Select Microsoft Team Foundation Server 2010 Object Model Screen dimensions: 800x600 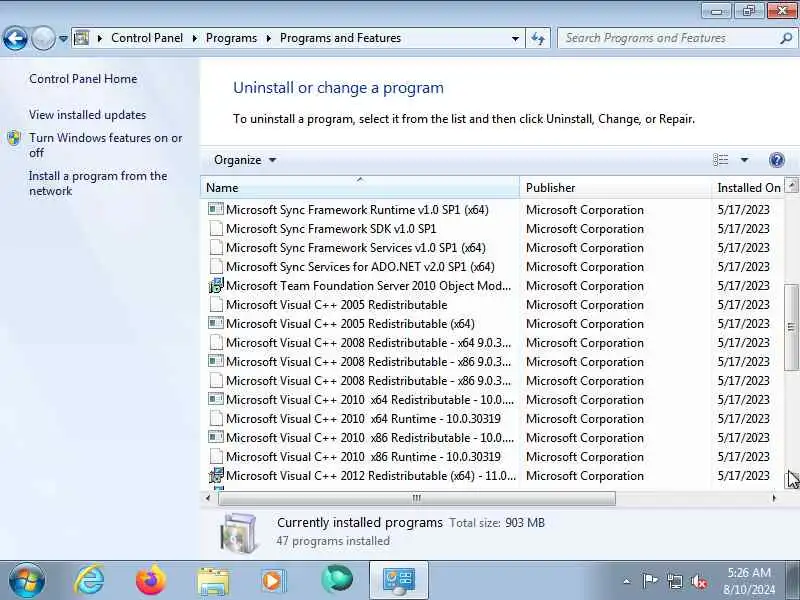tap(368, 286)
